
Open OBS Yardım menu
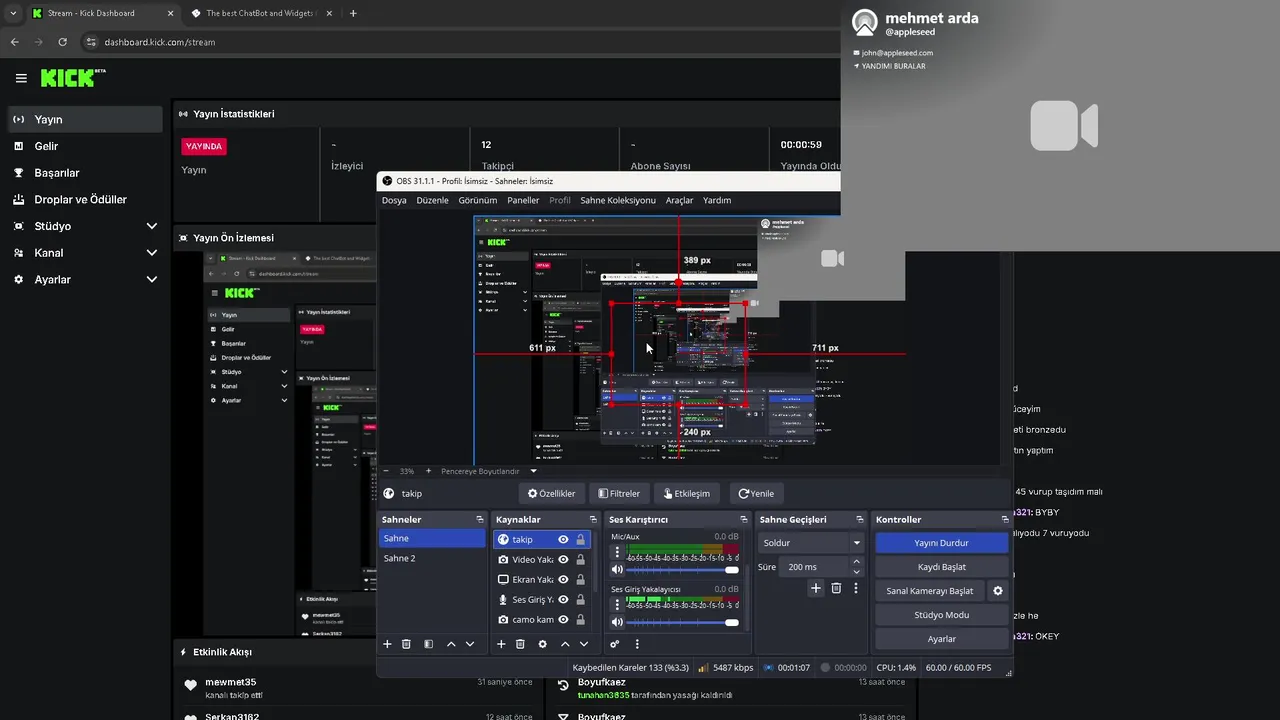pos(717,200)
